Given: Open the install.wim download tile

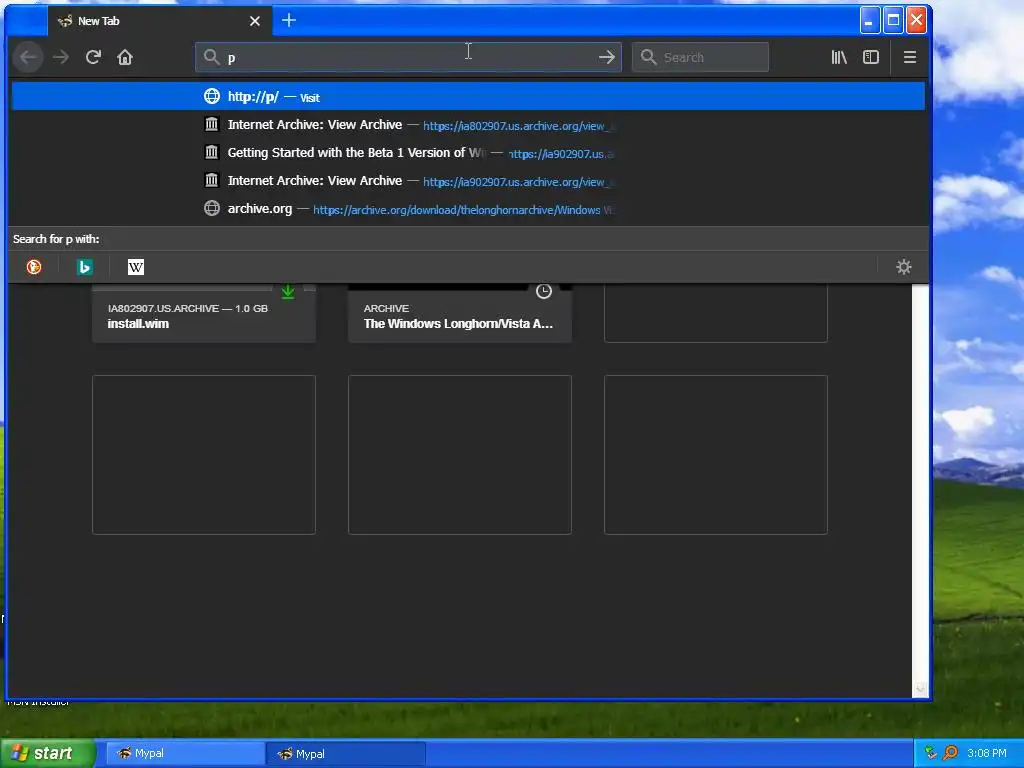Looking at the screenshot, I should click(204, 313).
